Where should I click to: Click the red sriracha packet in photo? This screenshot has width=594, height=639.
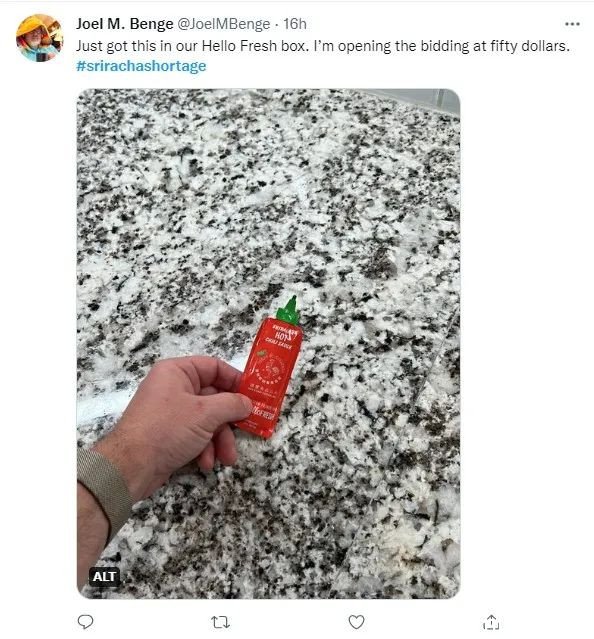click(x=270, y=377)
